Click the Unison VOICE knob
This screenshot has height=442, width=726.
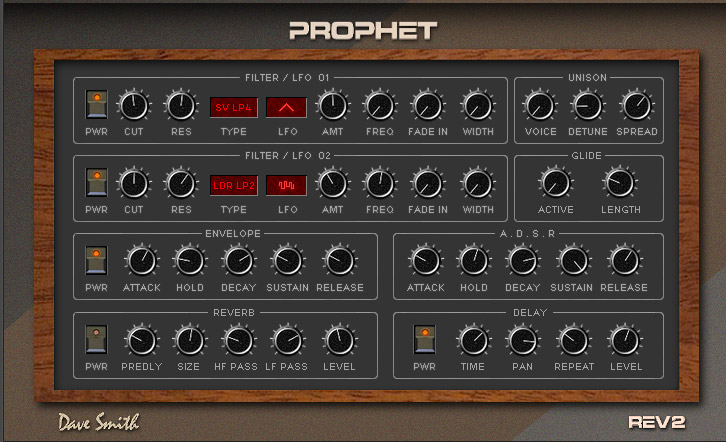coord(540,106)
